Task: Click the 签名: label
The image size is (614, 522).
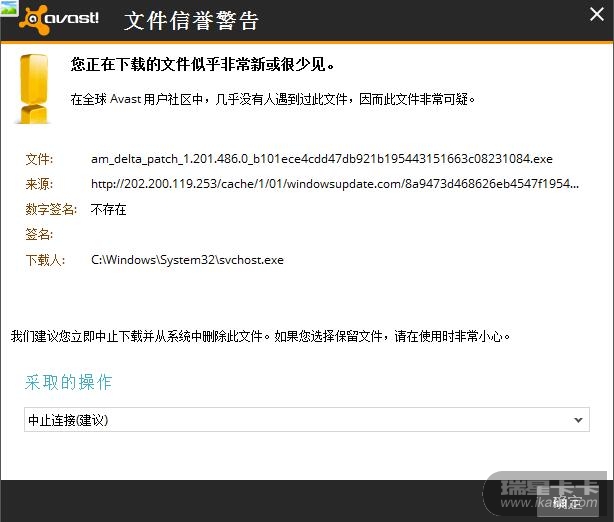Action: click(x=39, y=235)
